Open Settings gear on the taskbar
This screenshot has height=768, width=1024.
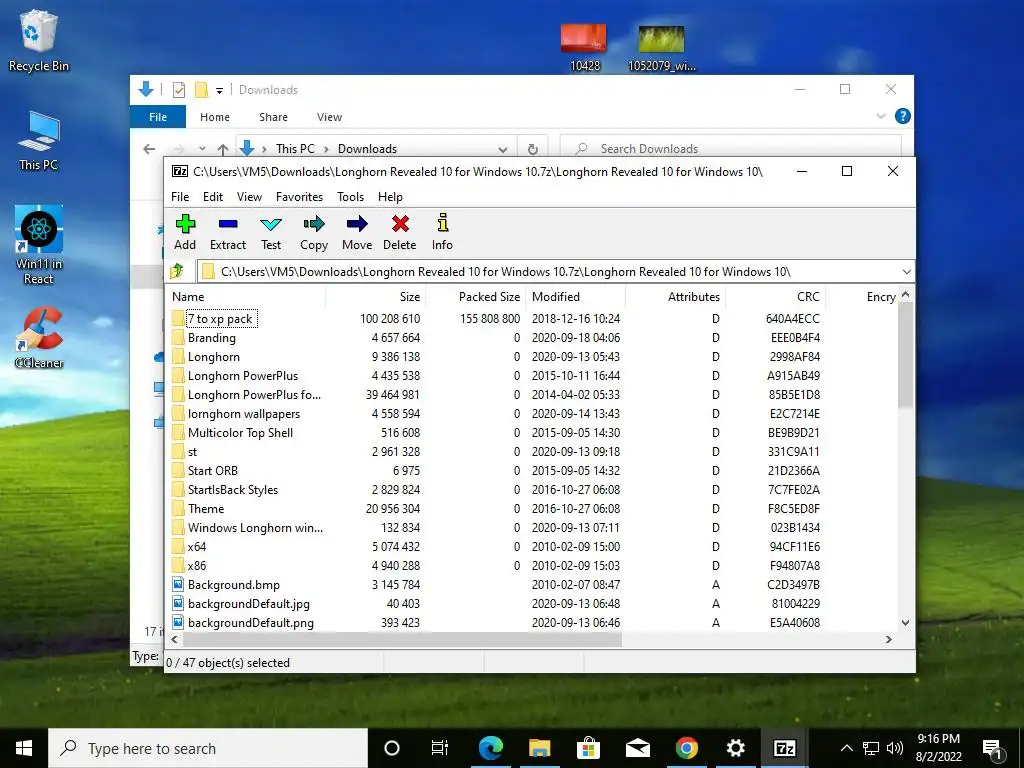coord(735,748)
